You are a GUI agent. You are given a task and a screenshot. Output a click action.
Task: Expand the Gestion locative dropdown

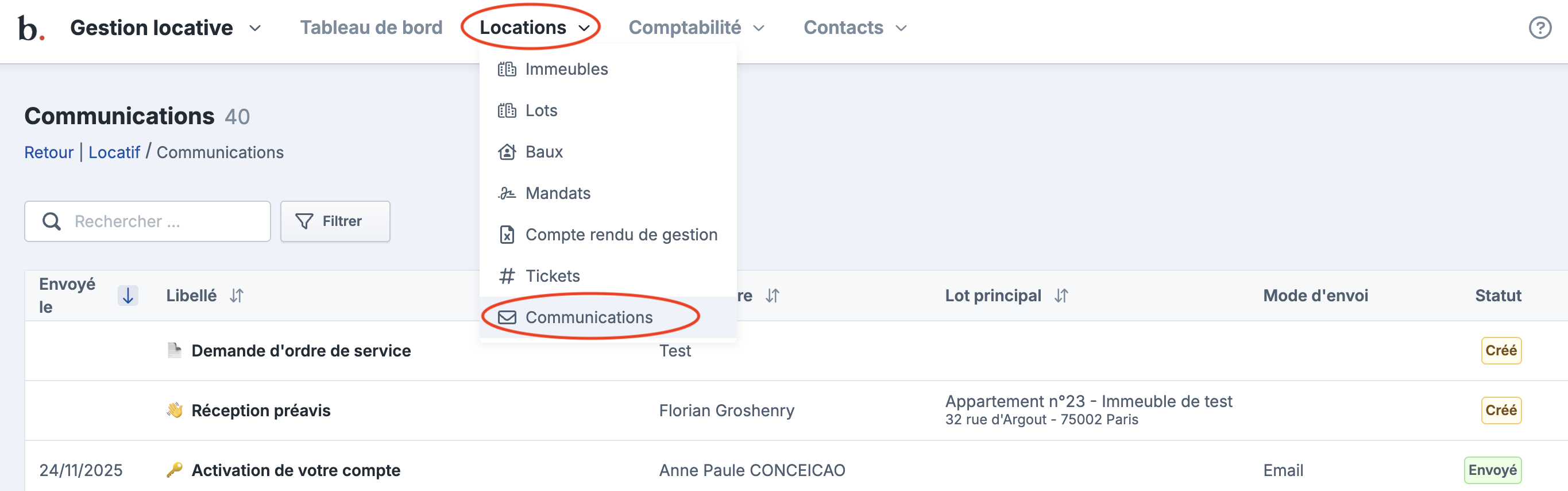pyautogui.click(x=255, y=28)
